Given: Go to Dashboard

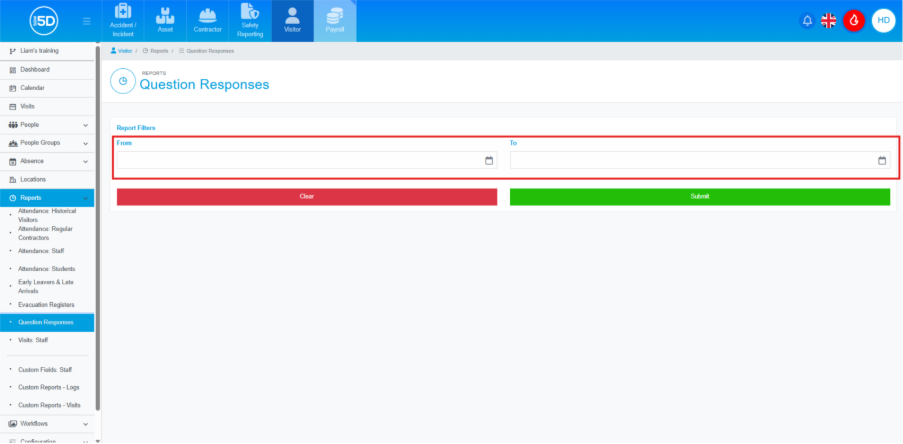Looking at the screenshot, I should [47, 70].
